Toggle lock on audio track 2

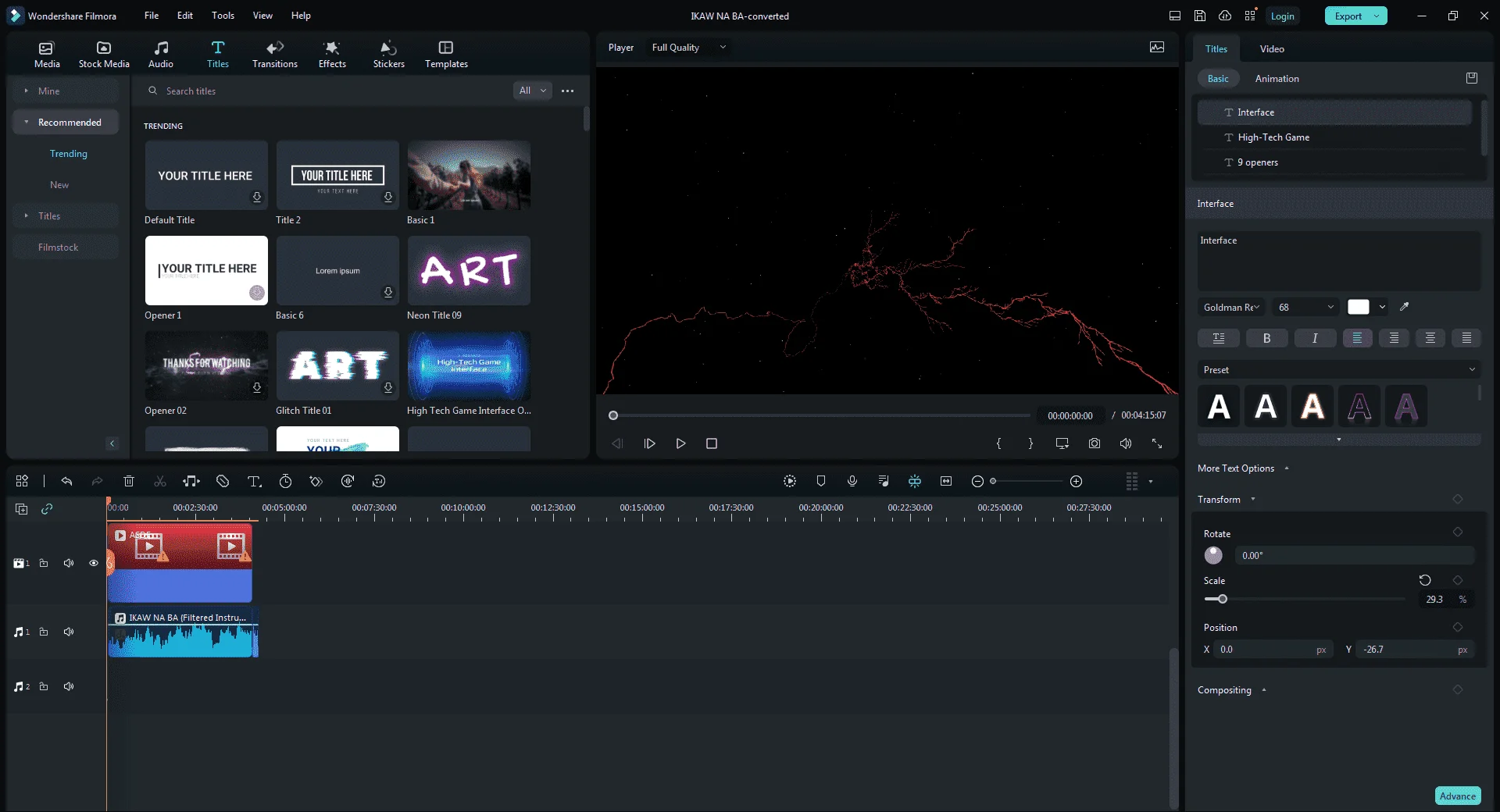(44, 686)
